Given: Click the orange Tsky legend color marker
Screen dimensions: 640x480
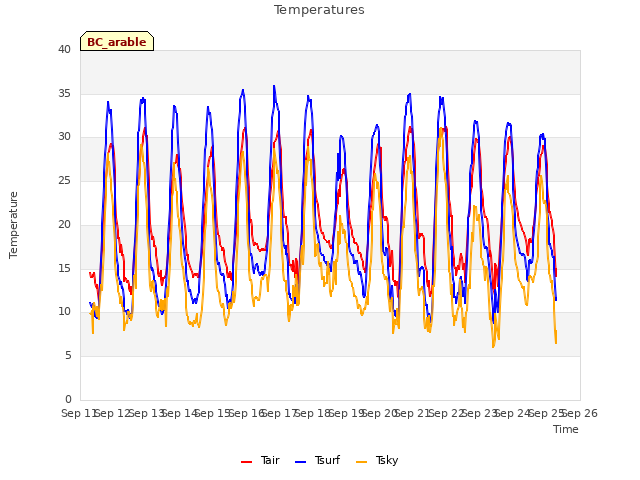Looking at the screenshot, I should 362,462.
